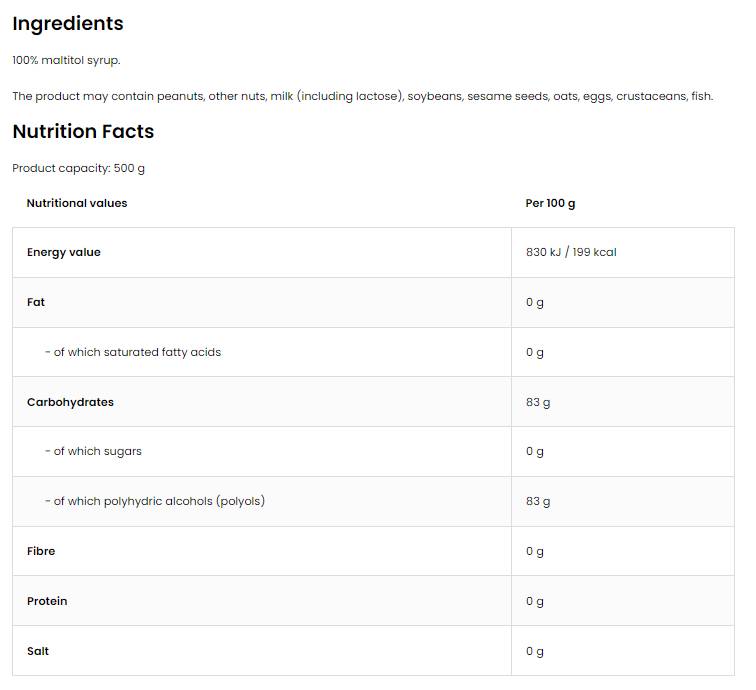Select the Carbohydrates row label
756x690 pixels.
70,402
